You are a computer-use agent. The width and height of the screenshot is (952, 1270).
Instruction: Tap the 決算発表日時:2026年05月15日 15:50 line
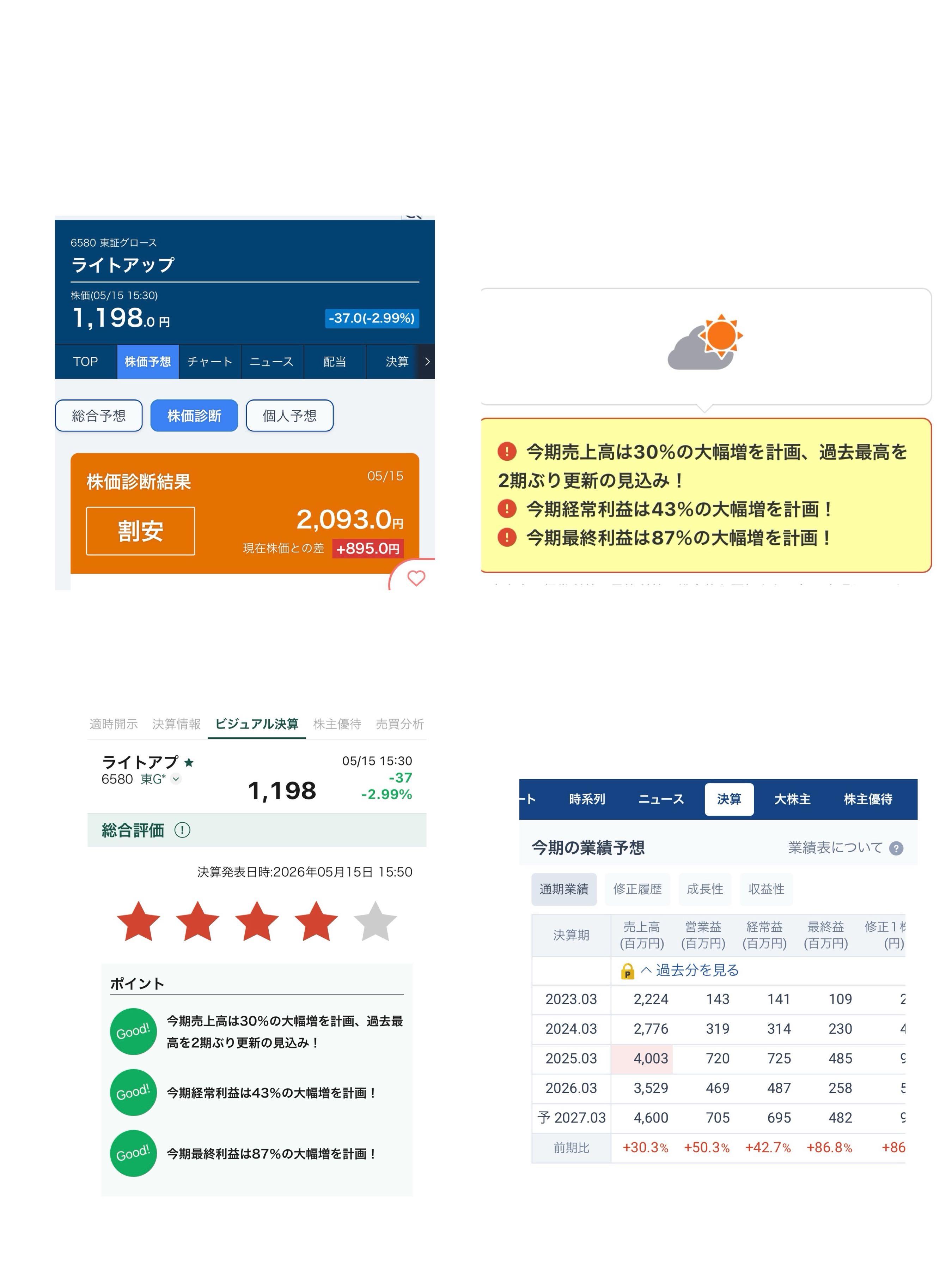(305, 872)
